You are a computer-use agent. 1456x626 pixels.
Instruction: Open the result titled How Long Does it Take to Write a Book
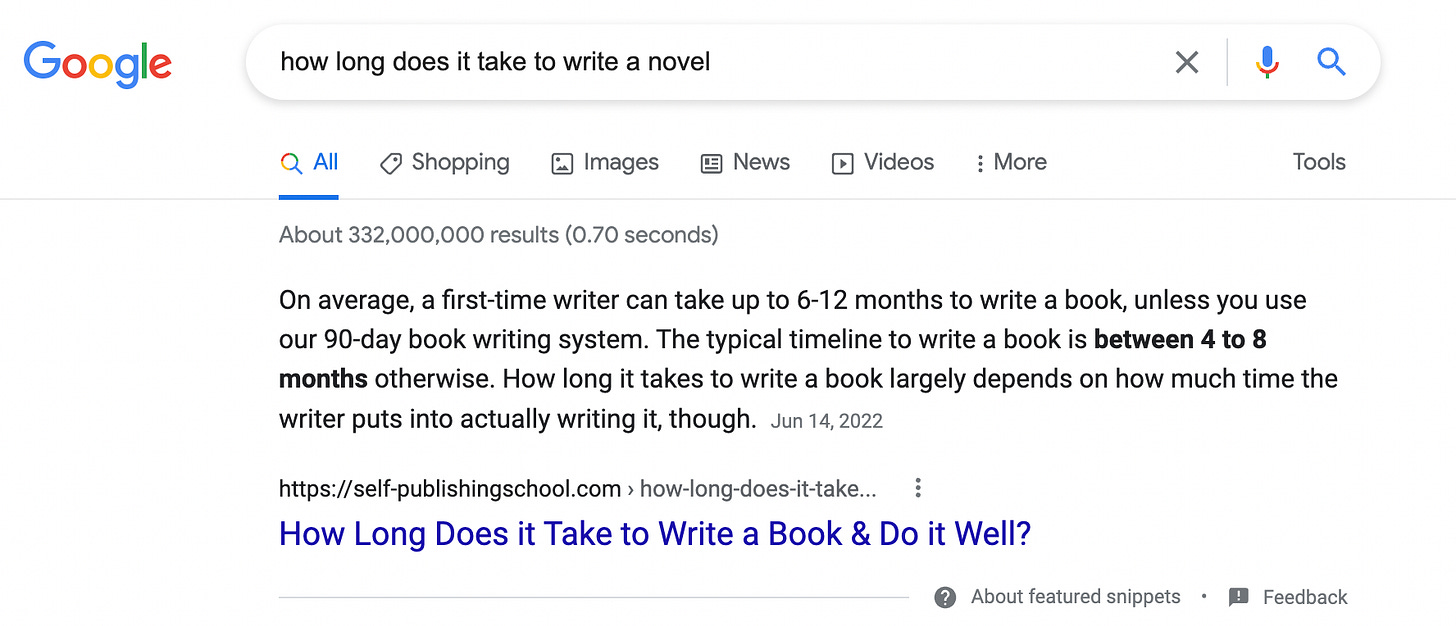pos(654,533)
